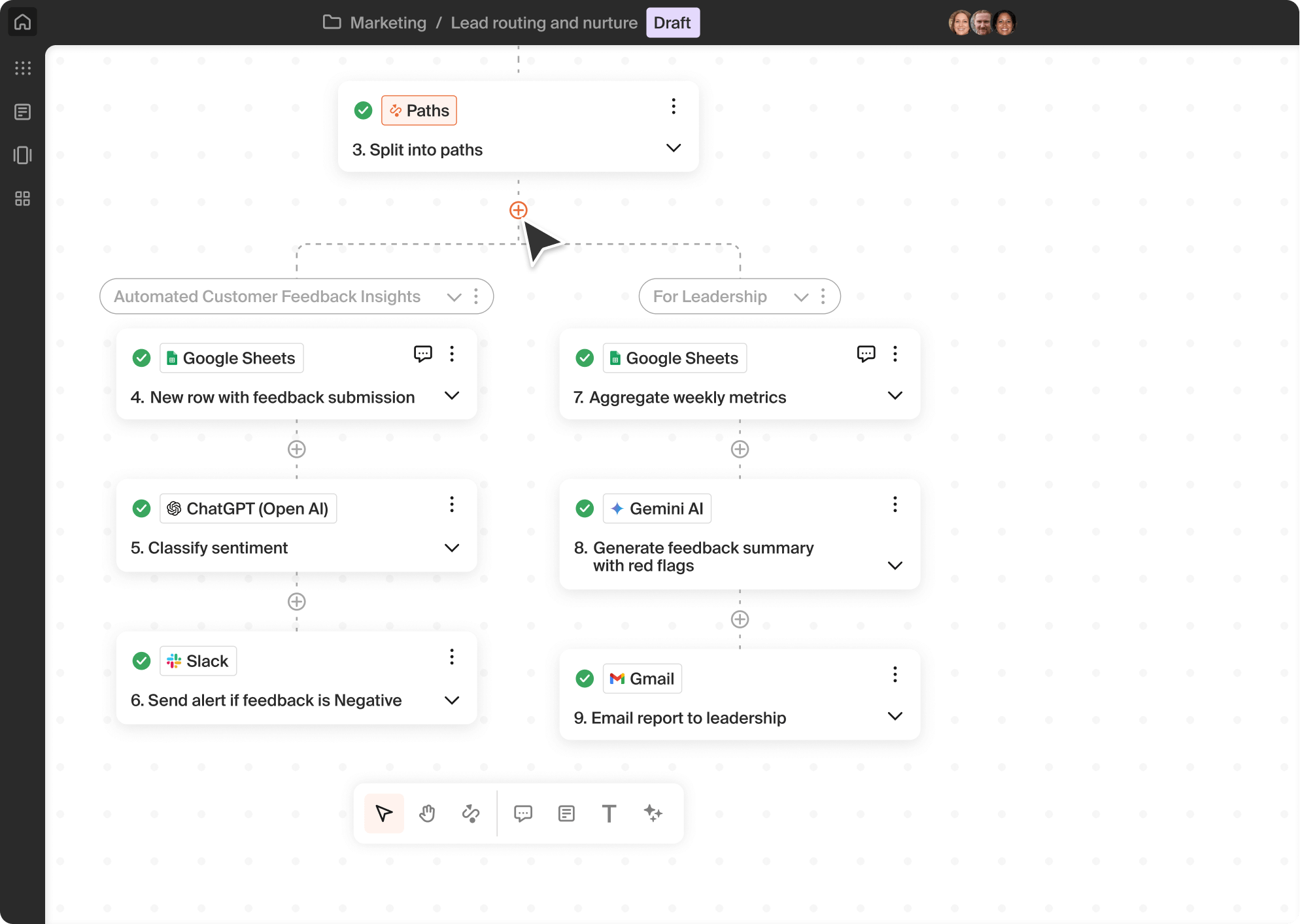Open three-dot menu on Gemini AI step
The height and width of the screenshot is (924, 1300).
pyautogui.click(x=895, y=505)
